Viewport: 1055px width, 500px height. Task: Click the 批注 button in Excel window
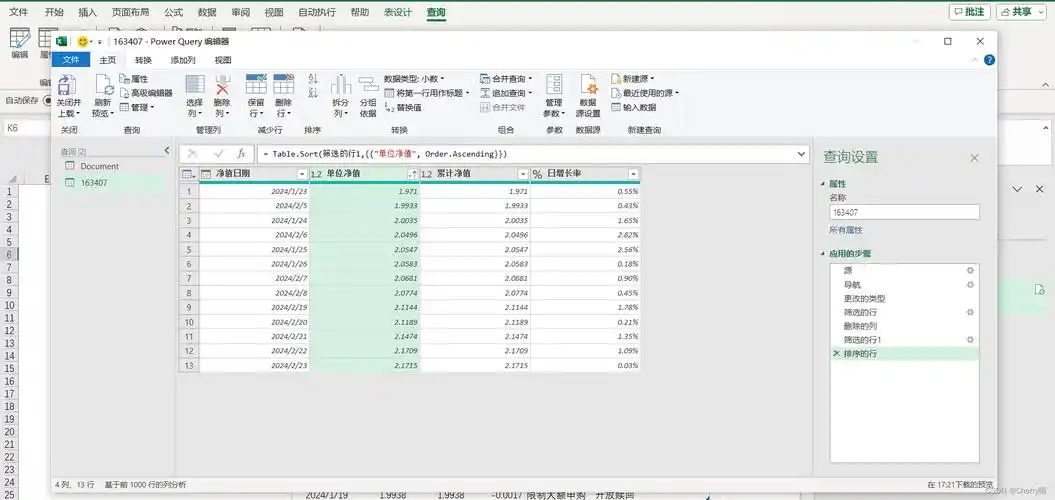click(x=970, y=12)
